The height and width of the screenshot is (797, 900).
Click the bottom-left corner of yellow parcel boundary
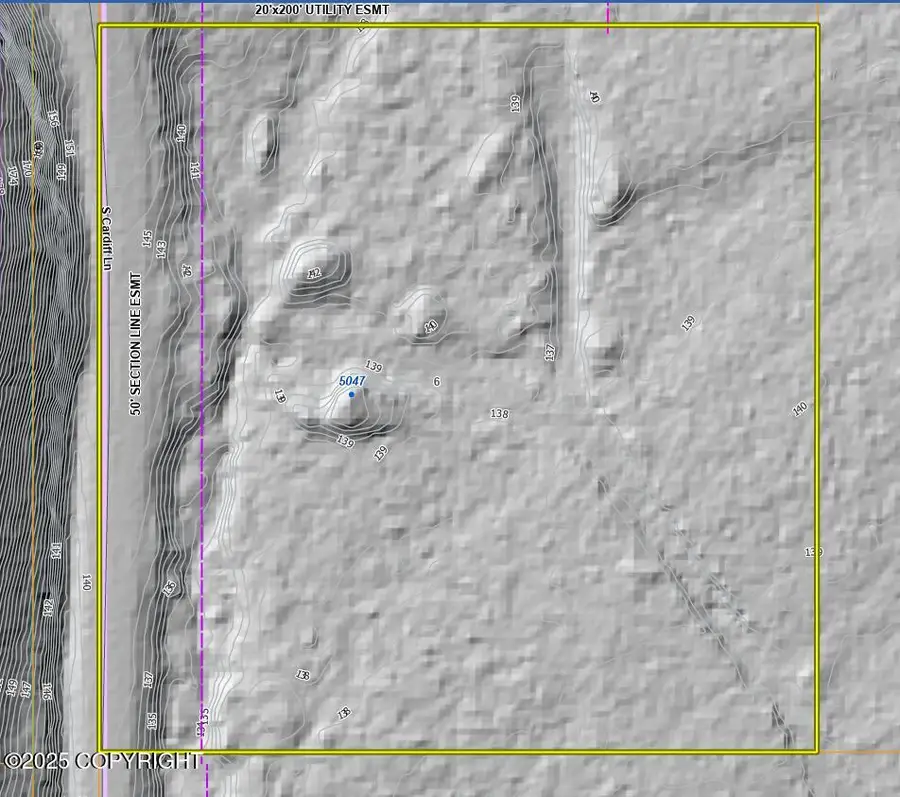[100, 751]
